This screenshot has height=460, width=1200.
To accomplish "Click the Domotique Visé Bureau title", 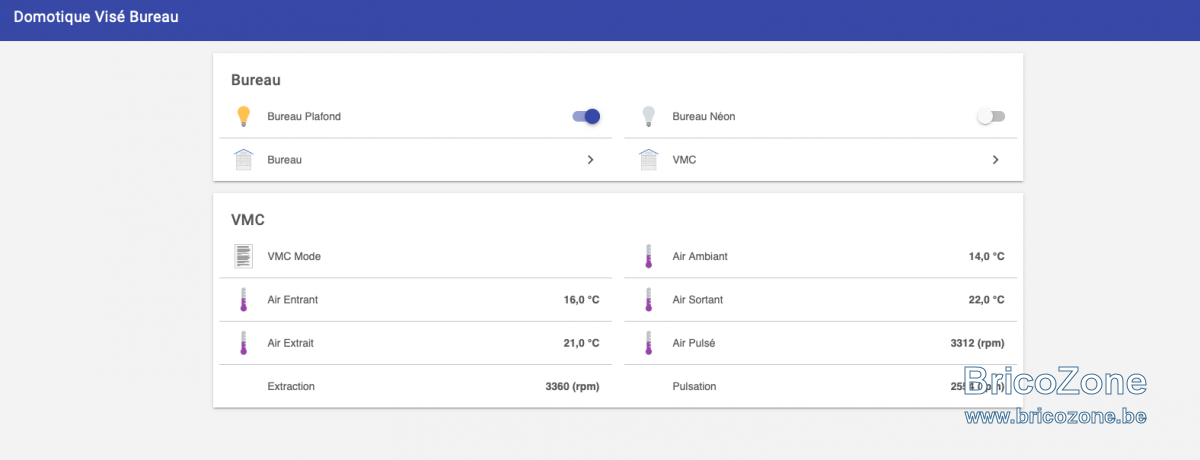I will point(96,17).
